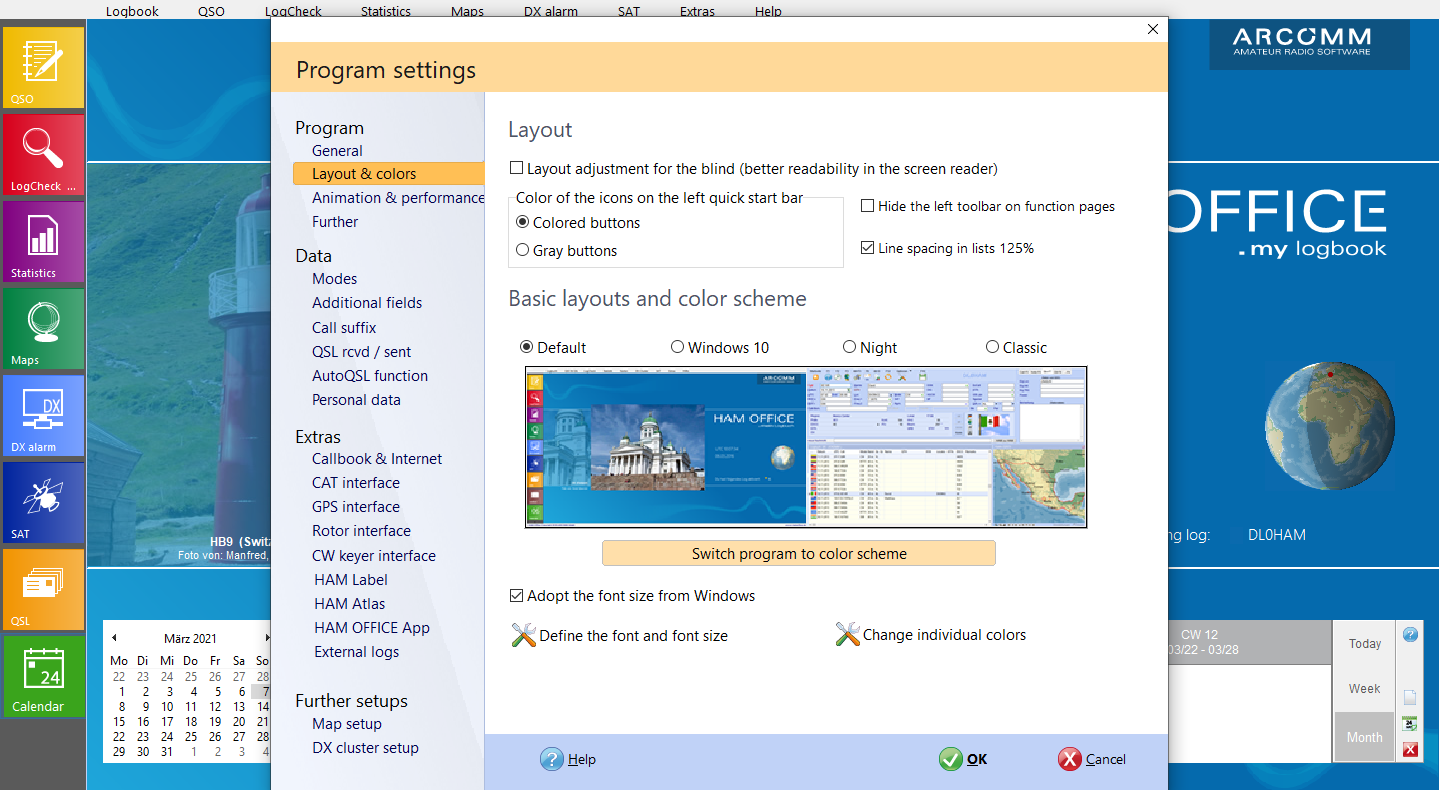The image size is (1440, 790).
Task: Open LogCheck from the left sidebar
Action: click(x=43, y=153)
